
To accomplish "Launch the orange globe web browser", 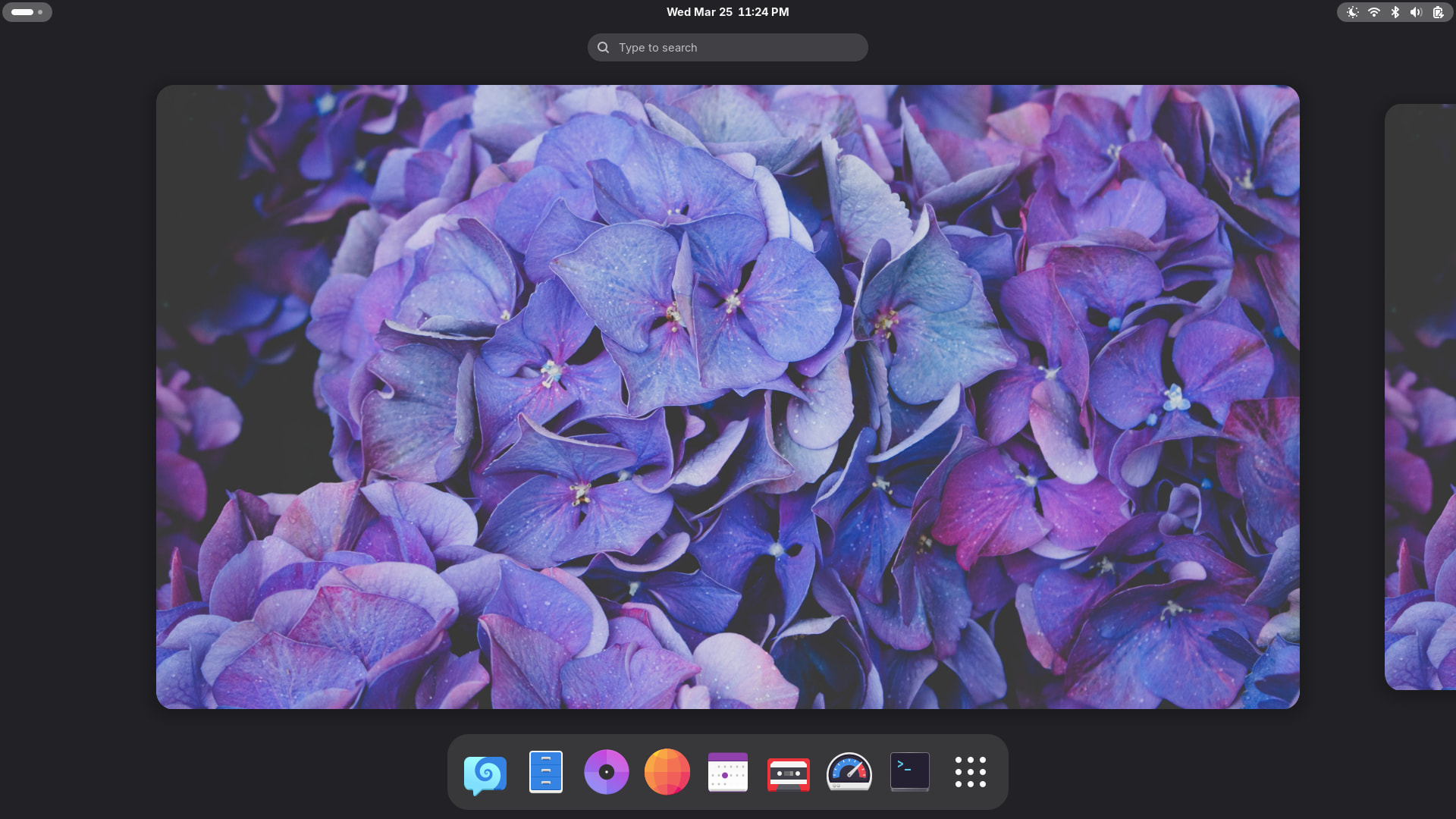I will [x=667, y=772].
